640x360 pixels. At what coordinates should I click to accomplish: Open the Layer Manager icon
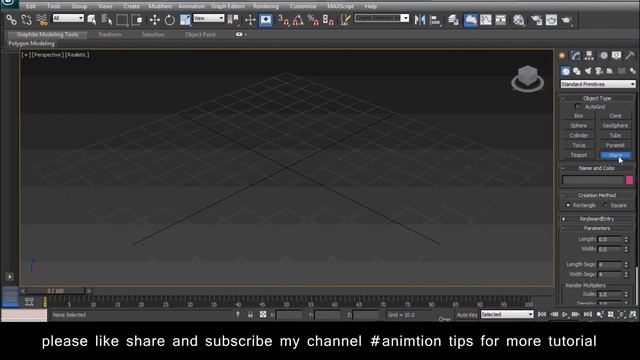[453, 20]
